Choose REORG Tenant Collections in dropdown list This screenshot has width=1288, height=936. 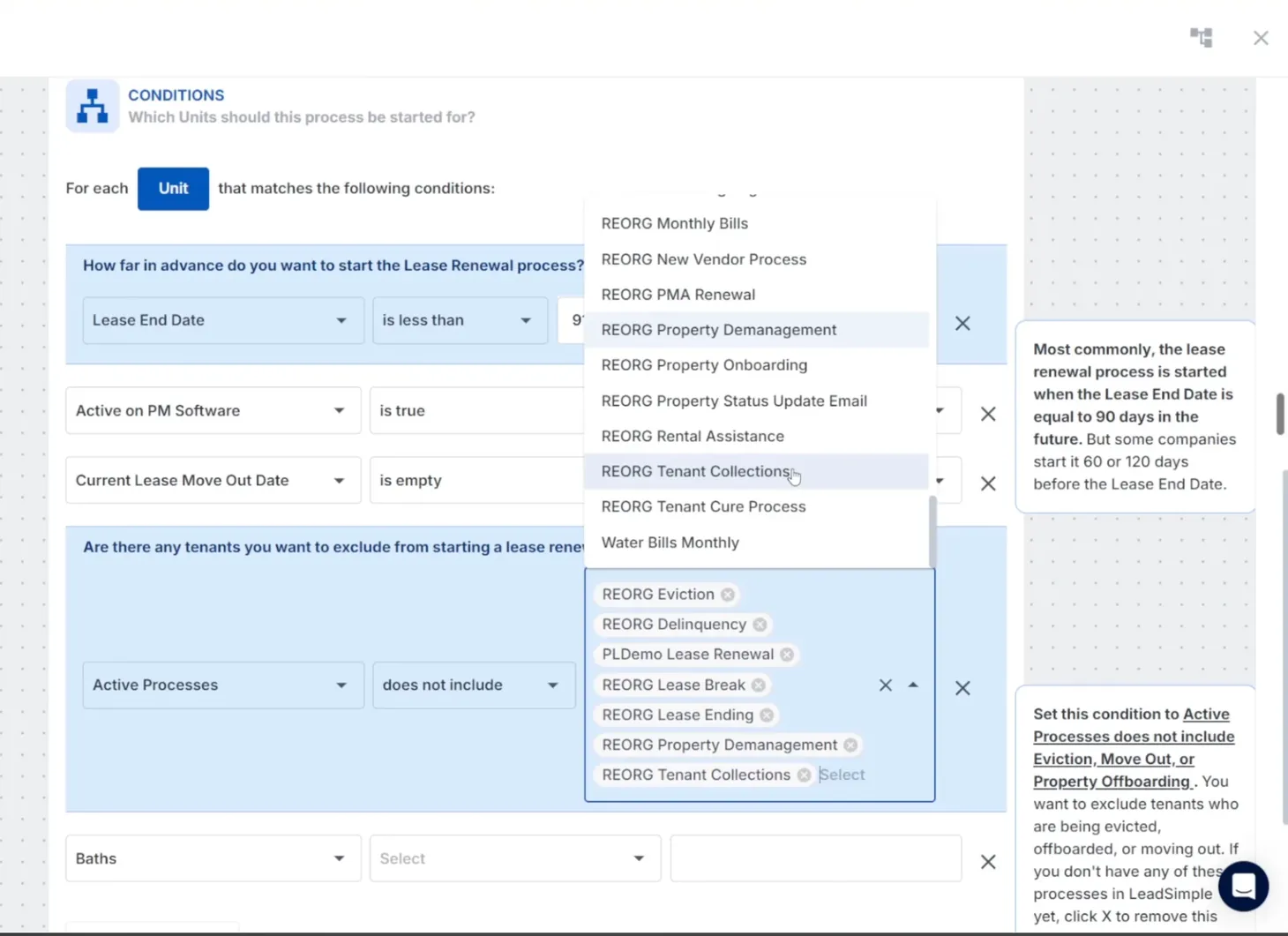point(757,471)
